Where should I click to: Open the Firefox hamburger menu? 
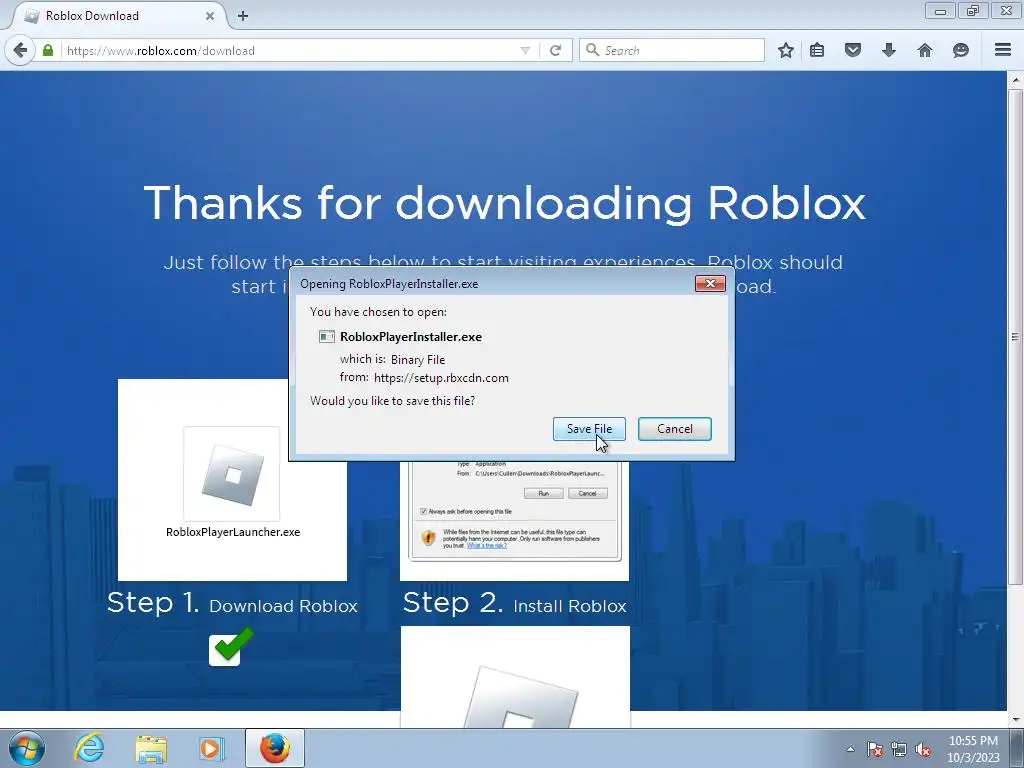pos(1003,50)
